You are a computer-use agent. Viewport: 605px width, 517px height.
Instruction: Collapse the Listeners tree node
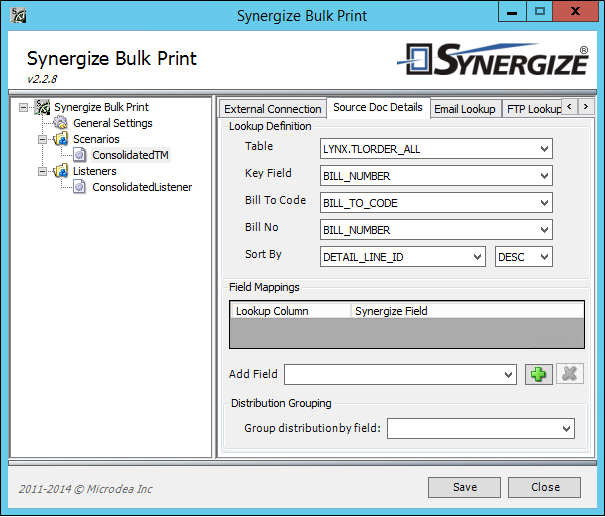[42, 171]
